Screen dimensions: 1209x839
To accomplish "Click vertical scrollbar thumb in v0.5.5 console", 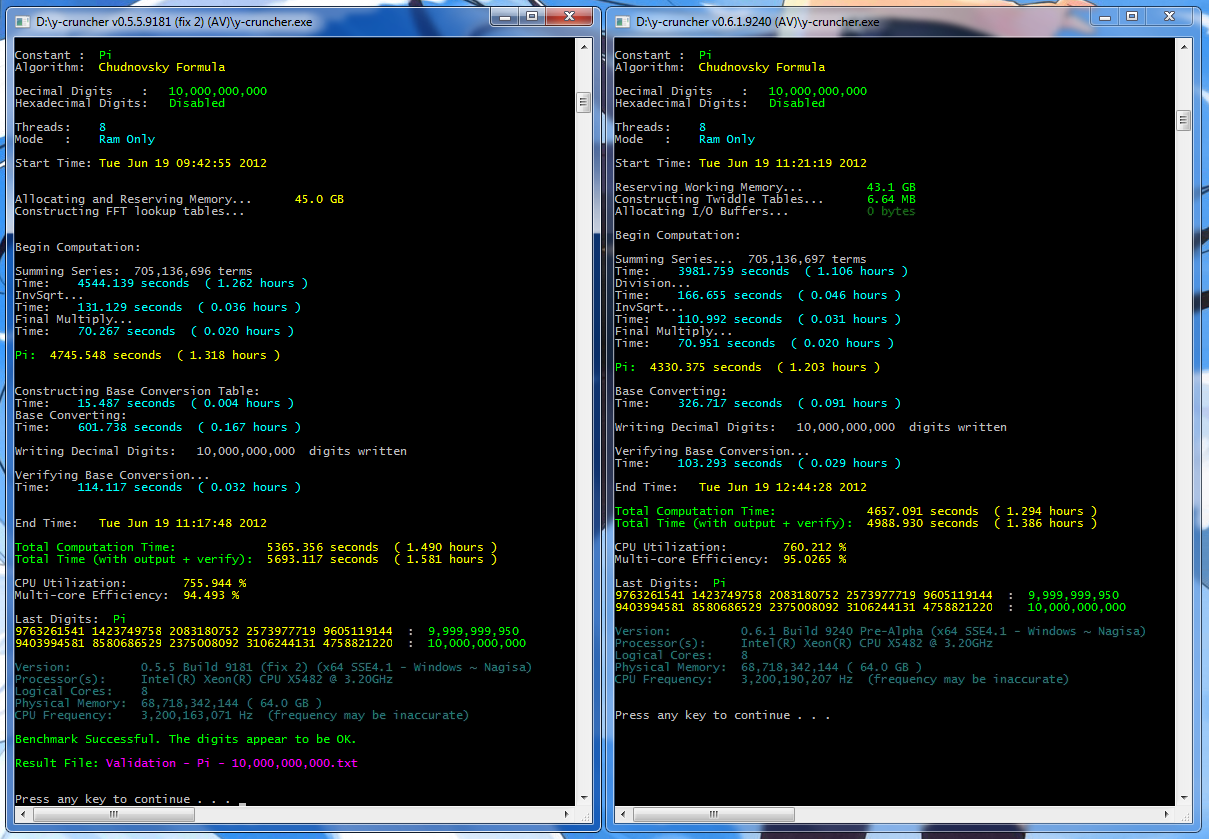I will coord(583,102).
